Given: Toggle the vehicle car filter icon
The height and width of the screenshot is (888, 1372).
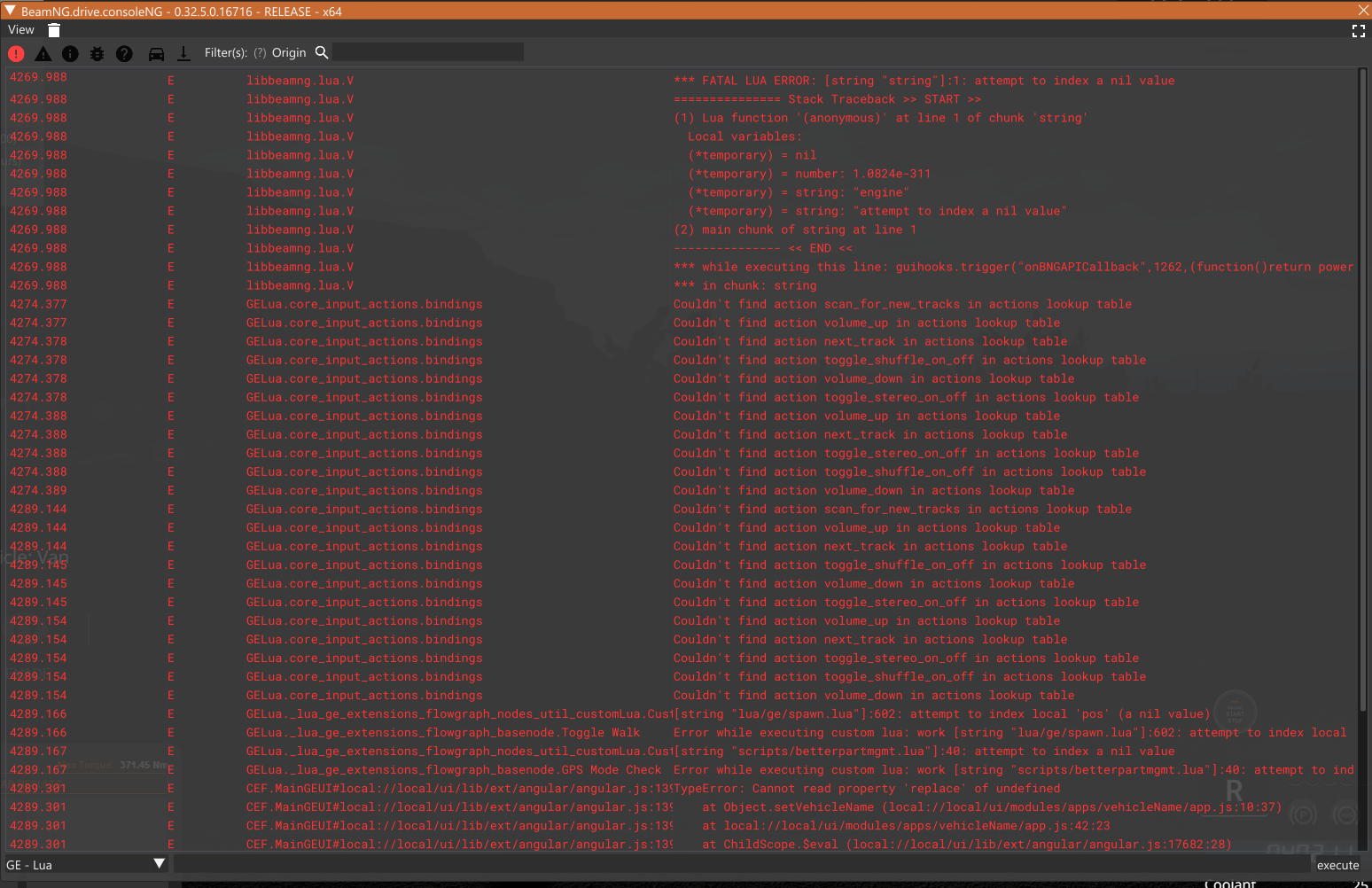Looking at the screenshot, I should click(x=156, y=53).
